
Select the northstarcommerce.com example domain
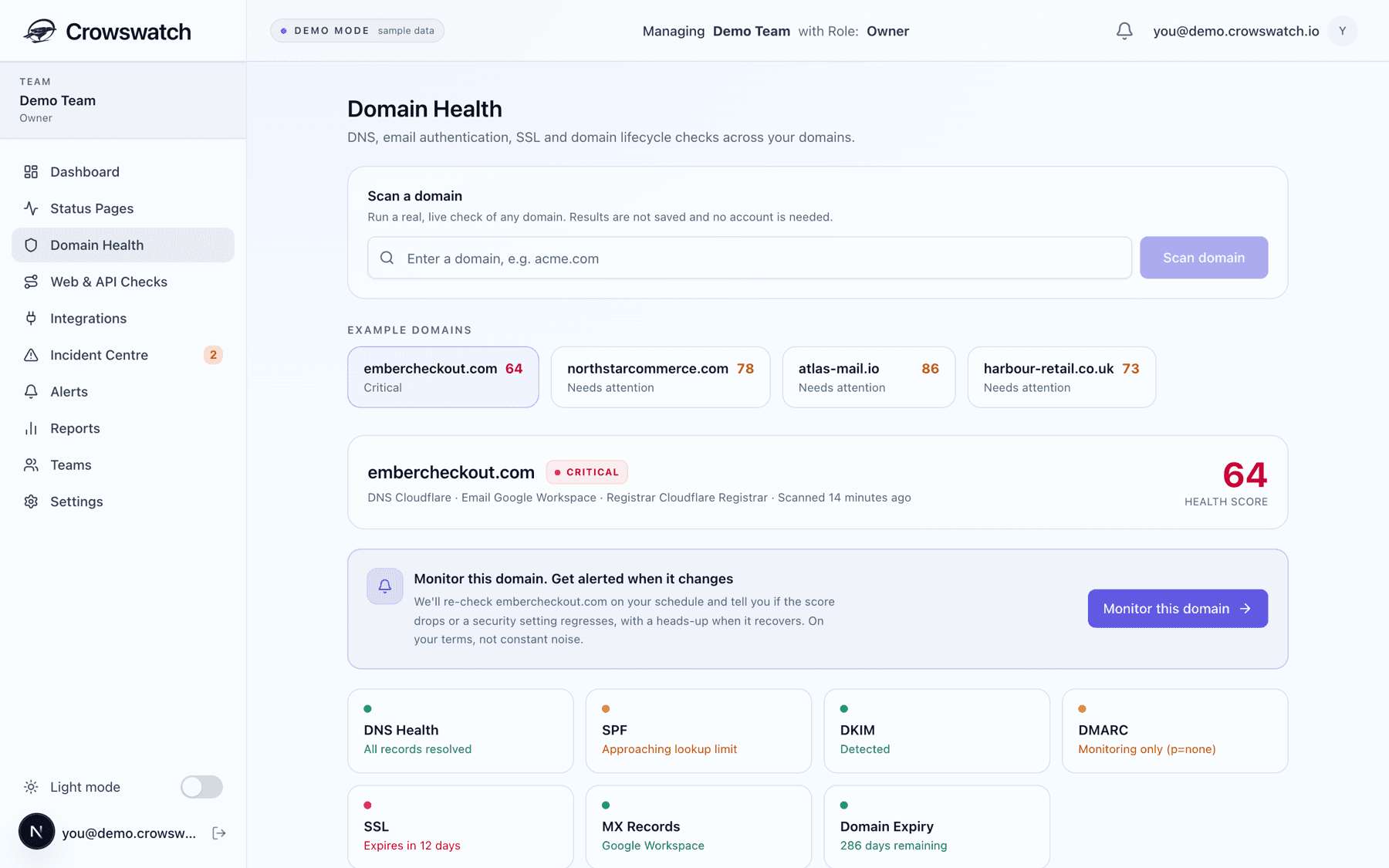coord(661,377)
